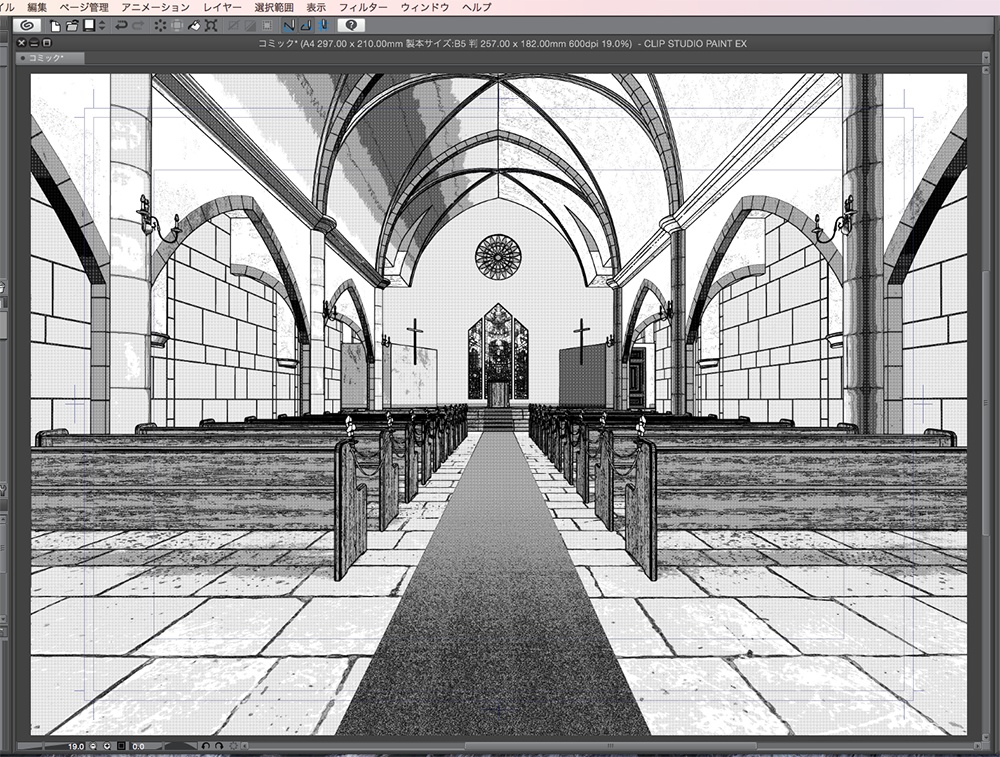Open the アニメーション menu
Screen dimensions: 1000x757
(156, 7)
